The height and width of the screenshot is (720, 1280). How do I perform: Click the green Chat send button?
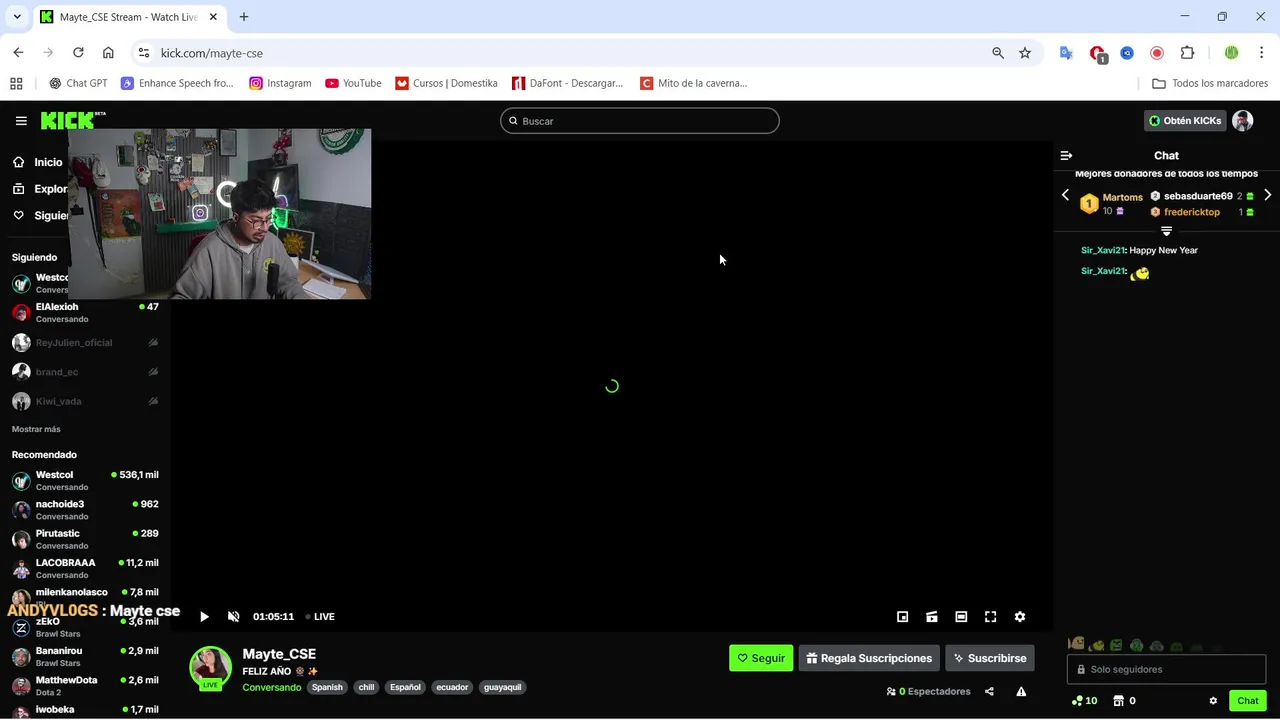pyautogui.click(x=1248, y=701)
